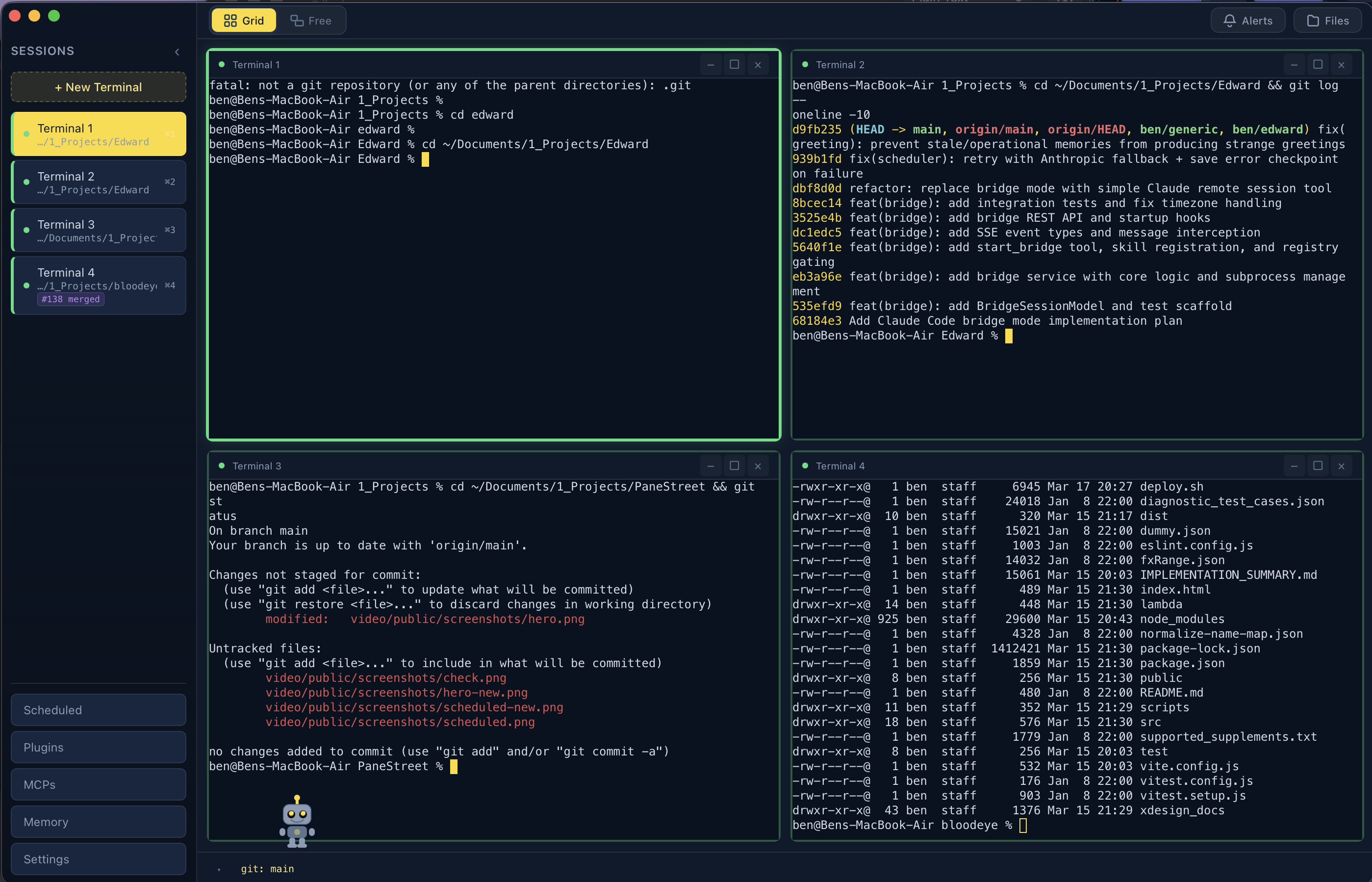Open the Scheduled panel

click(x=98, y=710)
